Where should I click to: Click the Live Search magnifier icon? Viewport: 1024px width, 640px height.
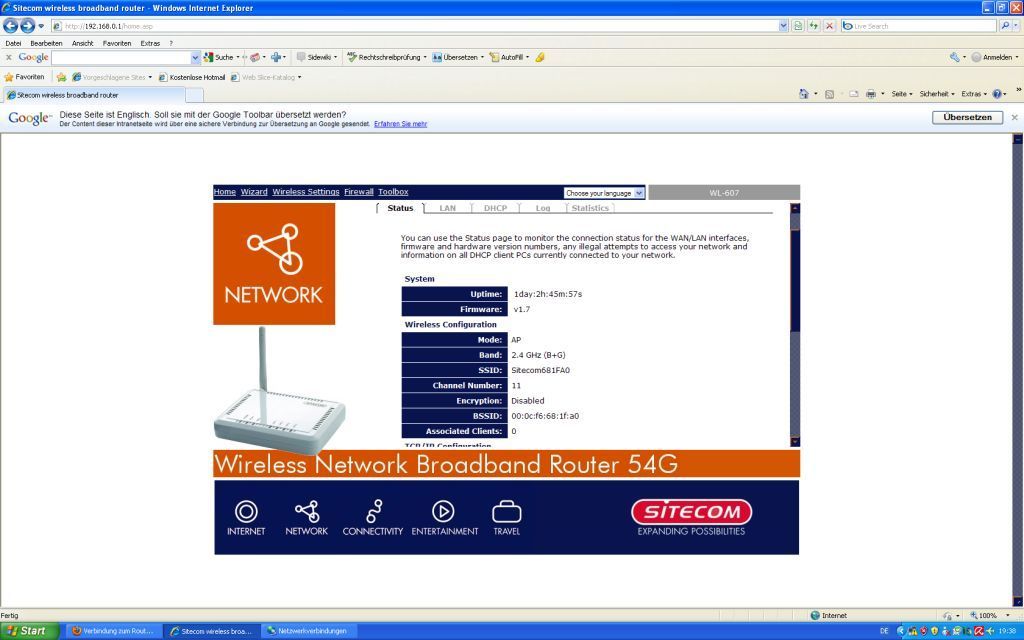pyautogui.click(x=1005, y=26)
